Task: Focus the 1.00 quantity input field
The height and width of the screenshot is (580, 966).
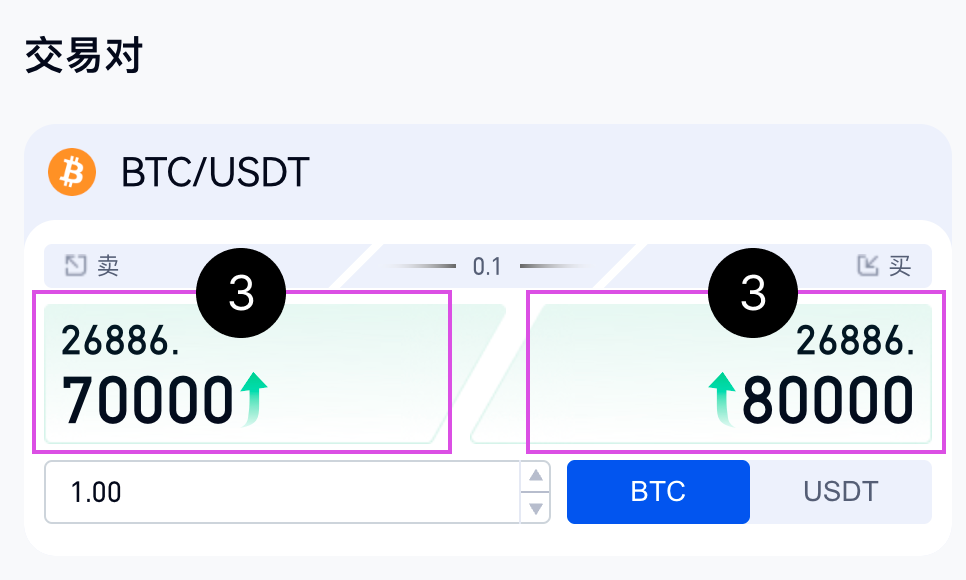Action: click(280, 492)
